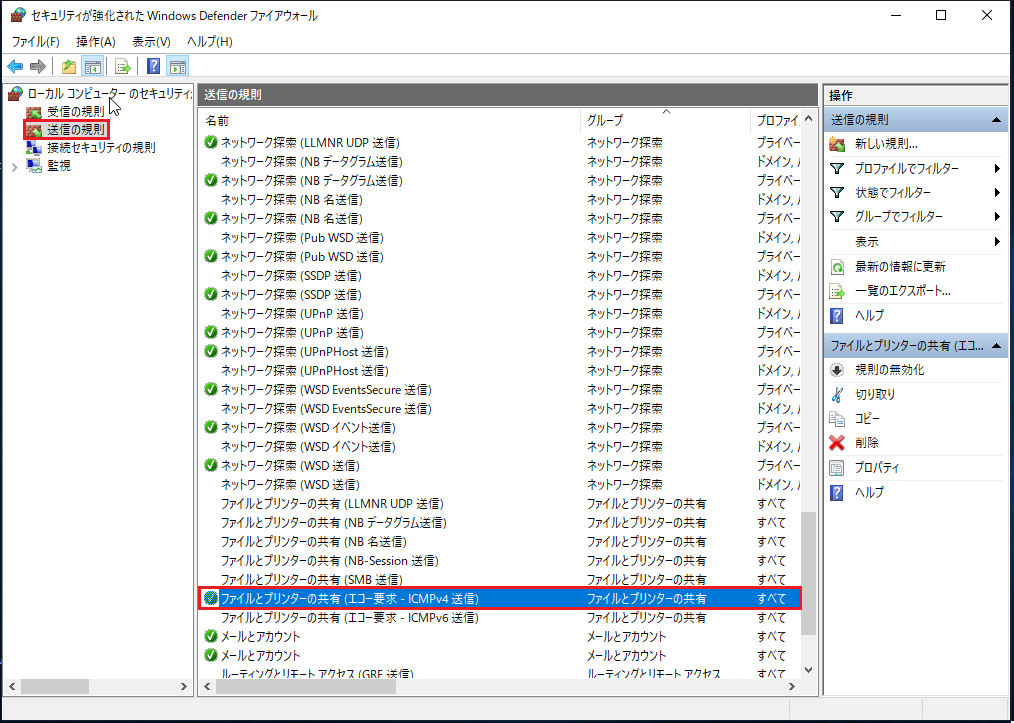Click 新しい規則... action link
The width and height of the screenshot is (1014, 723).
pos(886,144)
